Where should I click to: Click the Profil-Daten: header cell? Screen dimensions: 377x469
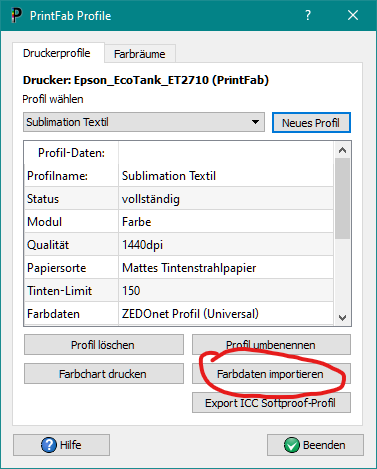pos(71,153)
